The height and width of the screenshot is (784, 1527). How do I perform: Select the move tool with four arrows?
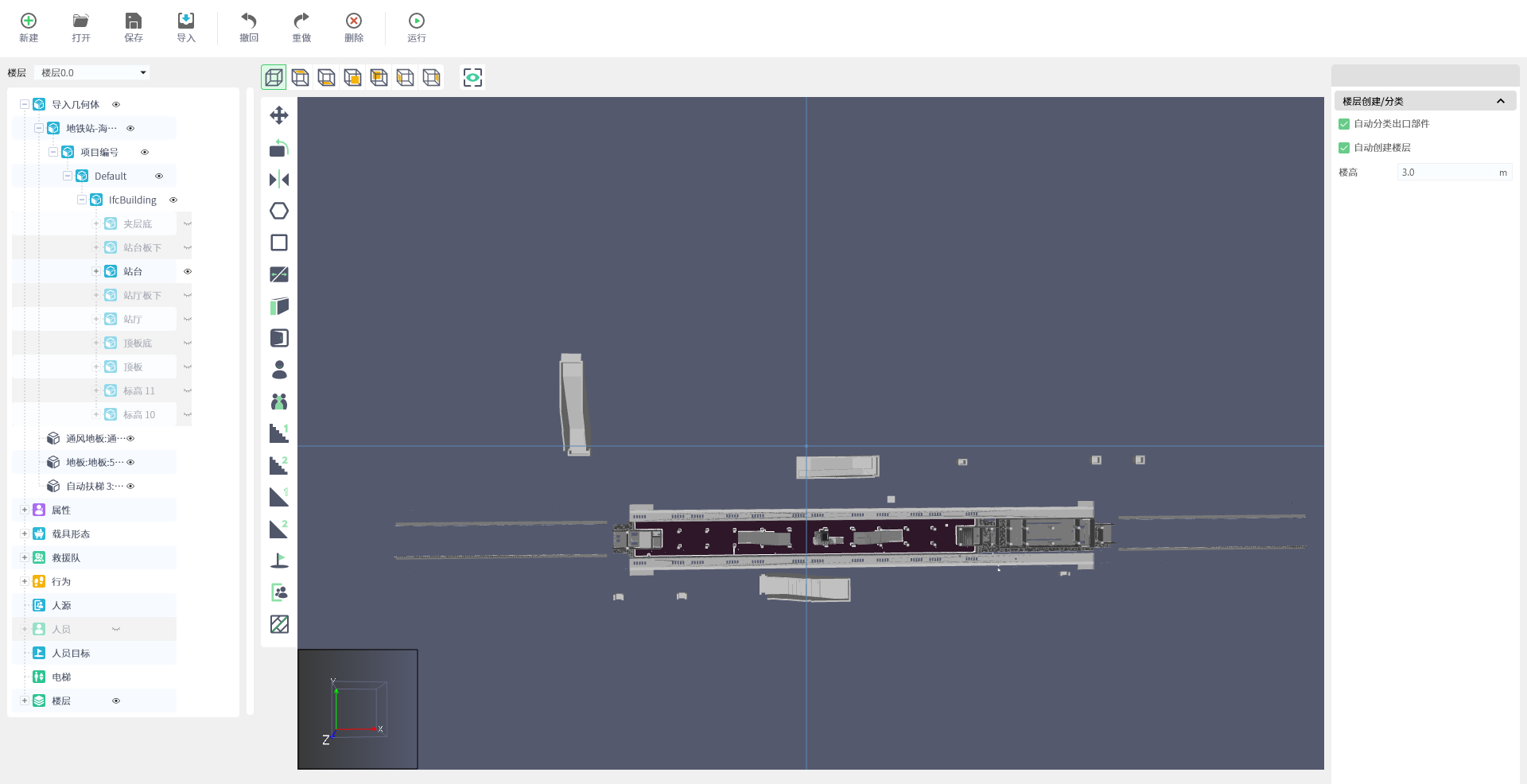pos(279,116)
